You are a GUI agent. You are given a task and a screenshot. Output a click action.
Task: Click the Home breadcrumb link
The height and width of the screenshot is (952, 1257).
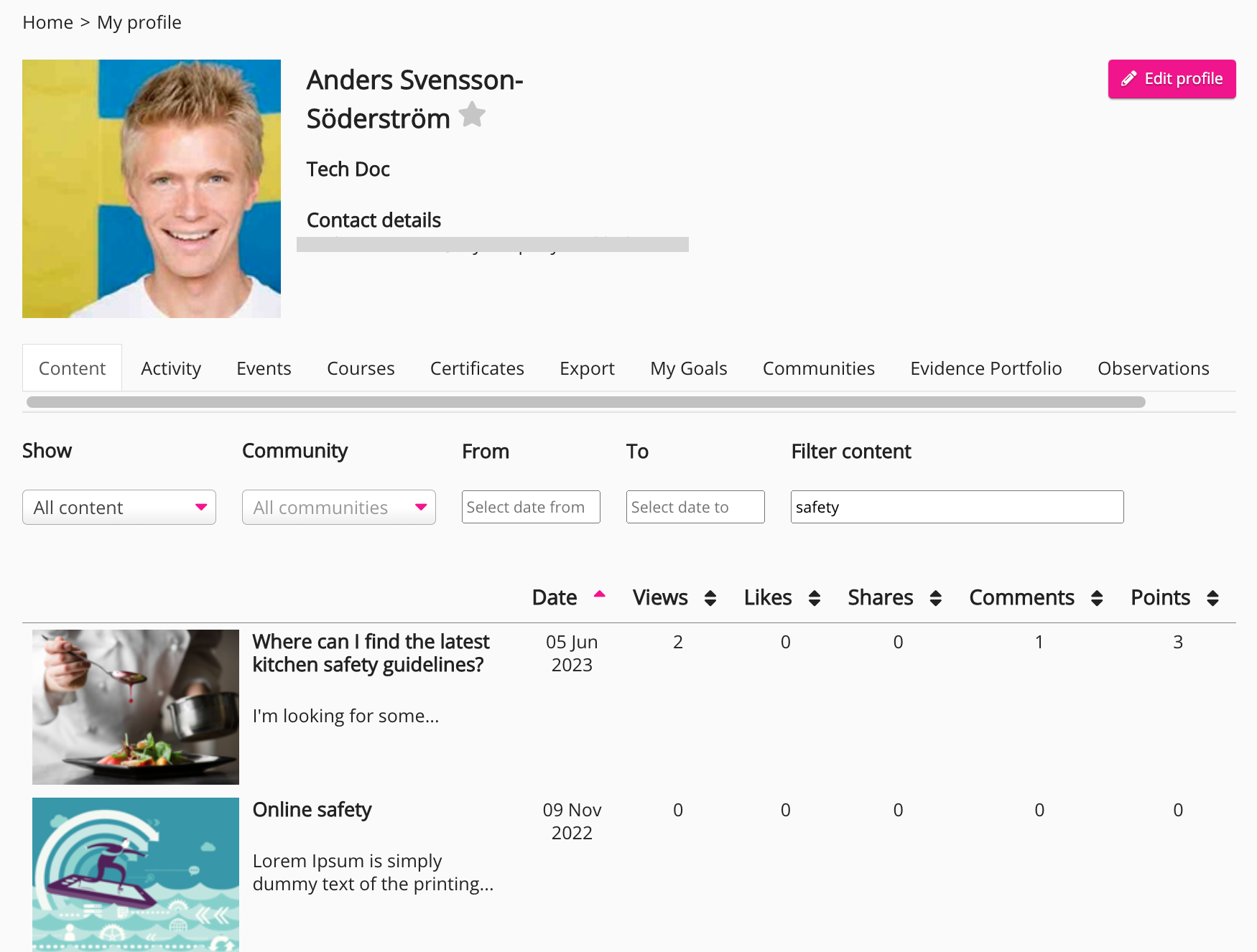pyautogui.click(x=47, y=22)
